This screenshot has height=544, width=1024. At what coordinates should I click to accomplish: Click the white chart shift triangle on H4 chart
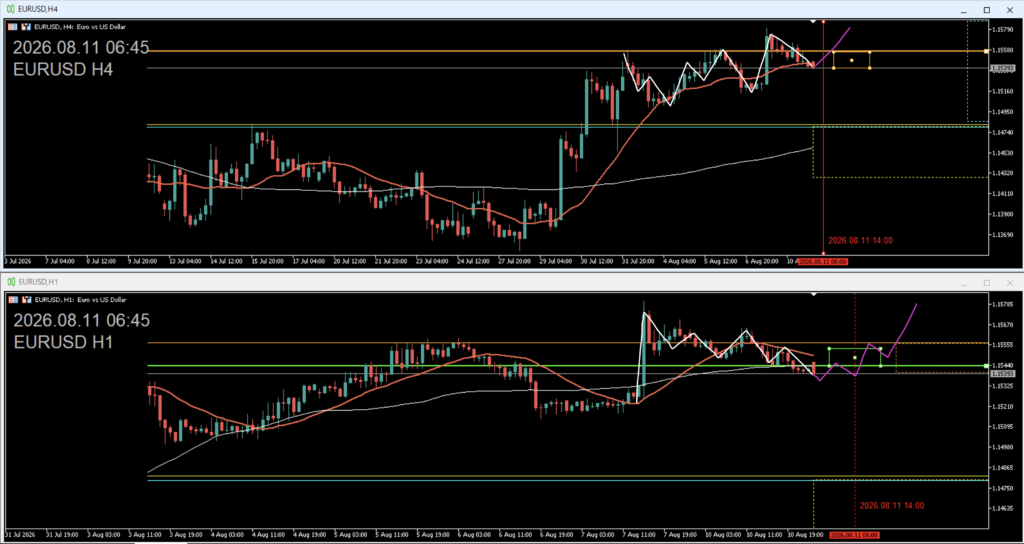point(813,22)
